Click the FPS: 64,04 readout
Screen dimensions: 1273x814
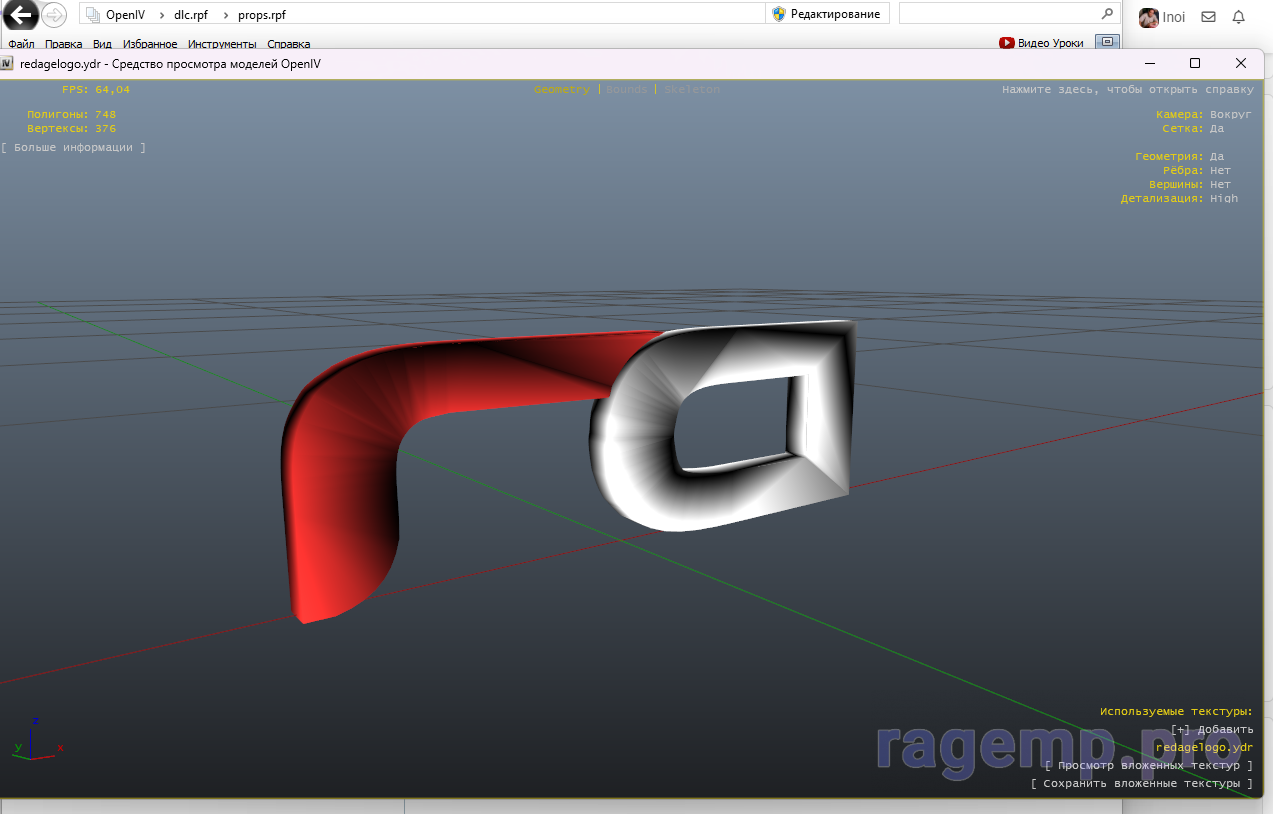[x=96, y=89]
